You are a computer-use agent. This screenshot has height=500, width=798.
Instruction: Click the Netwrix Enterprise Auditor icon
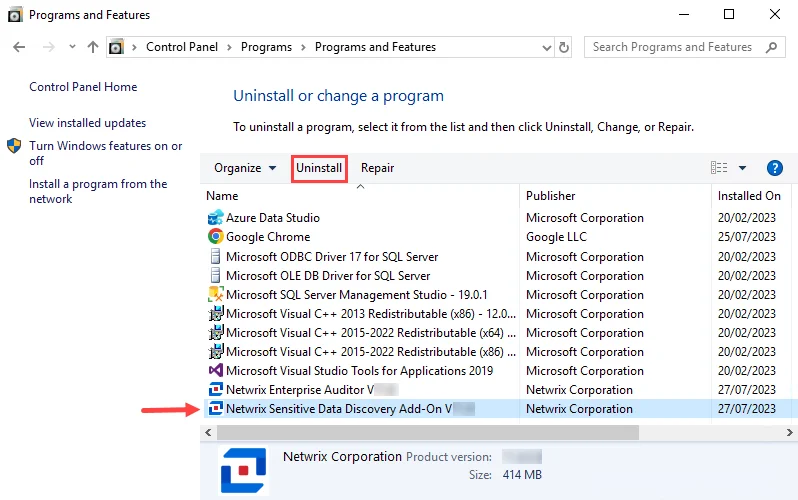pyautogui.click(x=216, y=390)
